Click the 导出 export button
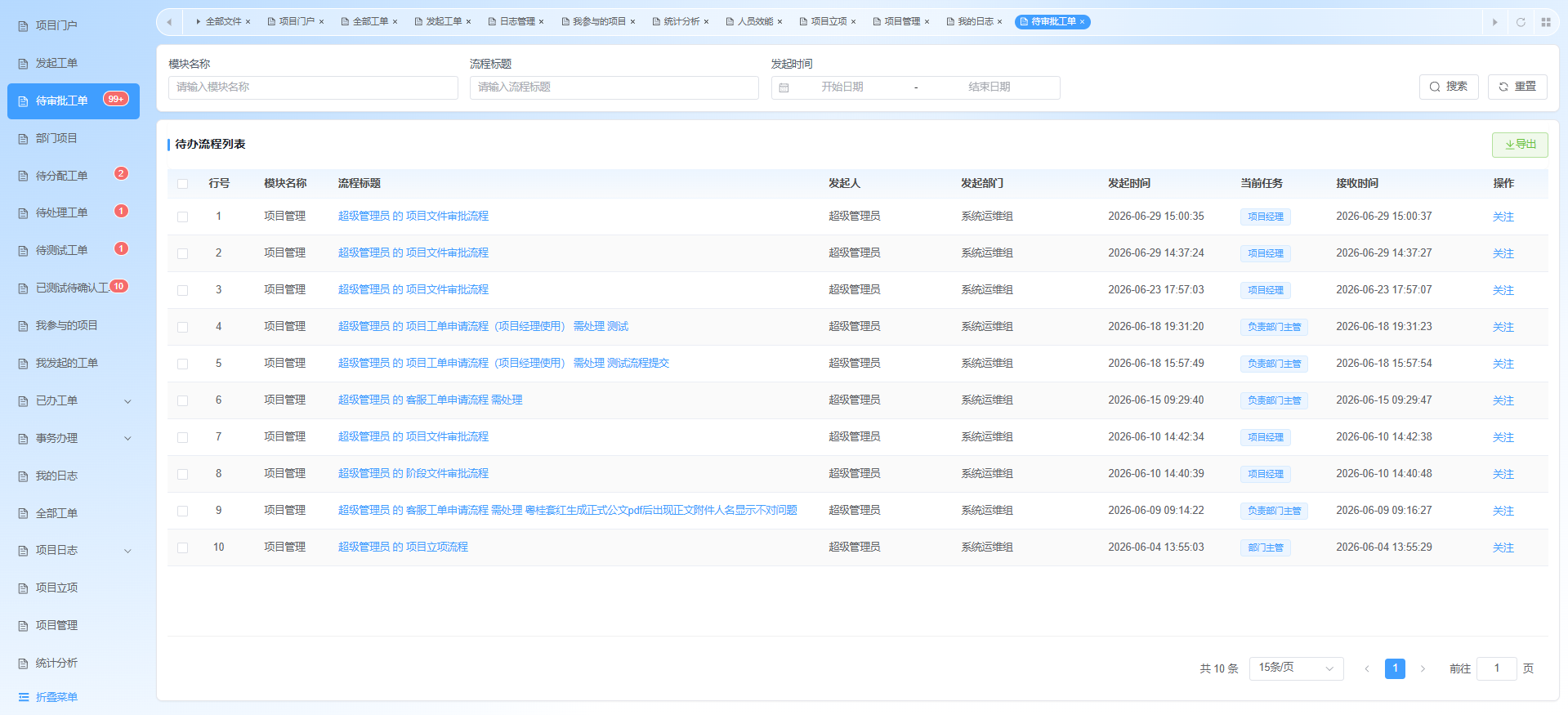The image size is (1568, 715). (x=1520, y=145)
